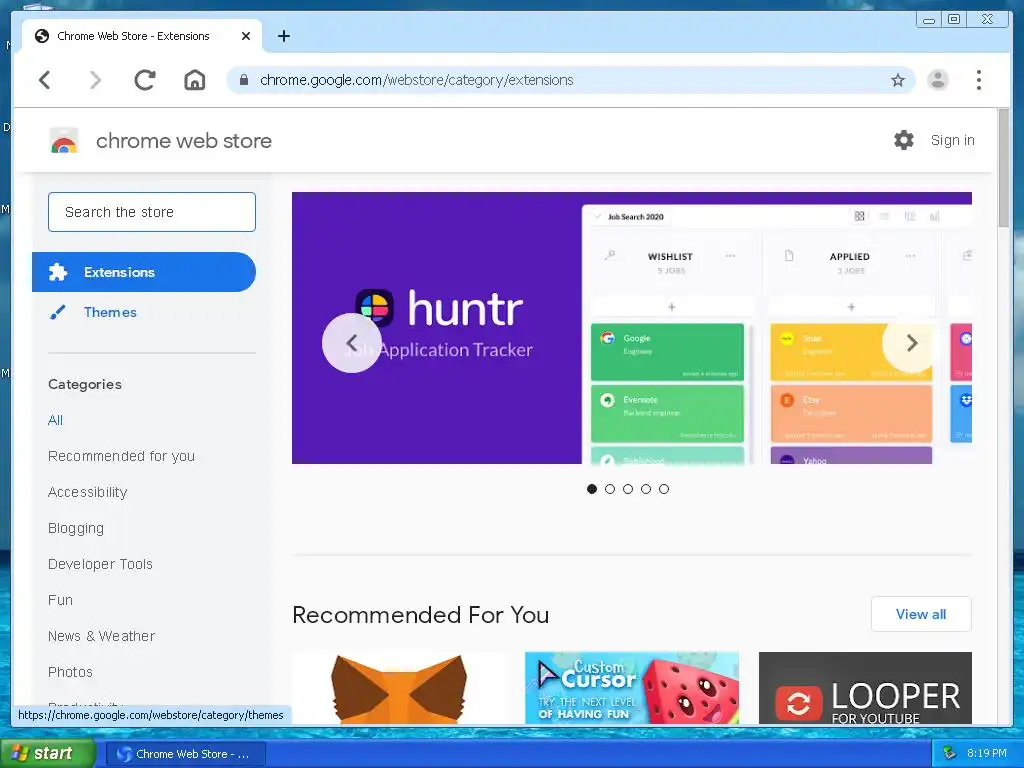Choose the Blogging category
The width and height of the screenshot is (1024, 768).
(x=76, y=528)
